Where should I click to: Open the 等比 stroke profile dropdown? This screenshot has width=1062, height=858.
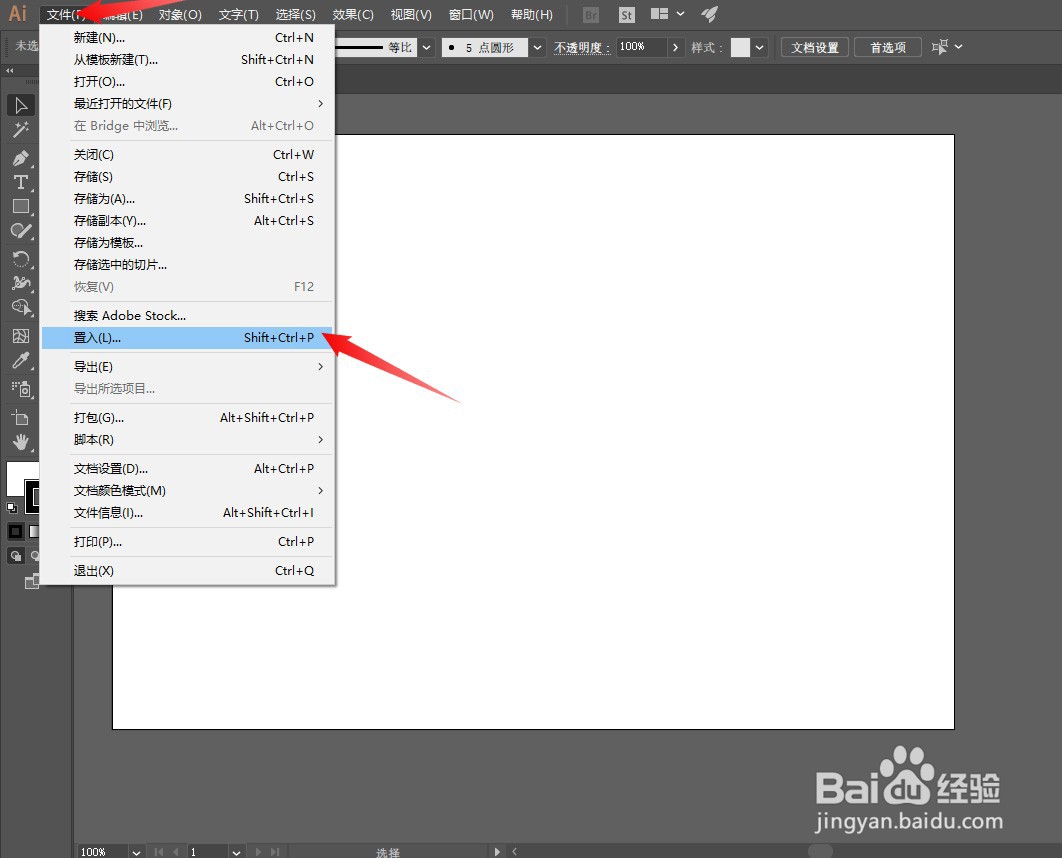click(426, 47)
